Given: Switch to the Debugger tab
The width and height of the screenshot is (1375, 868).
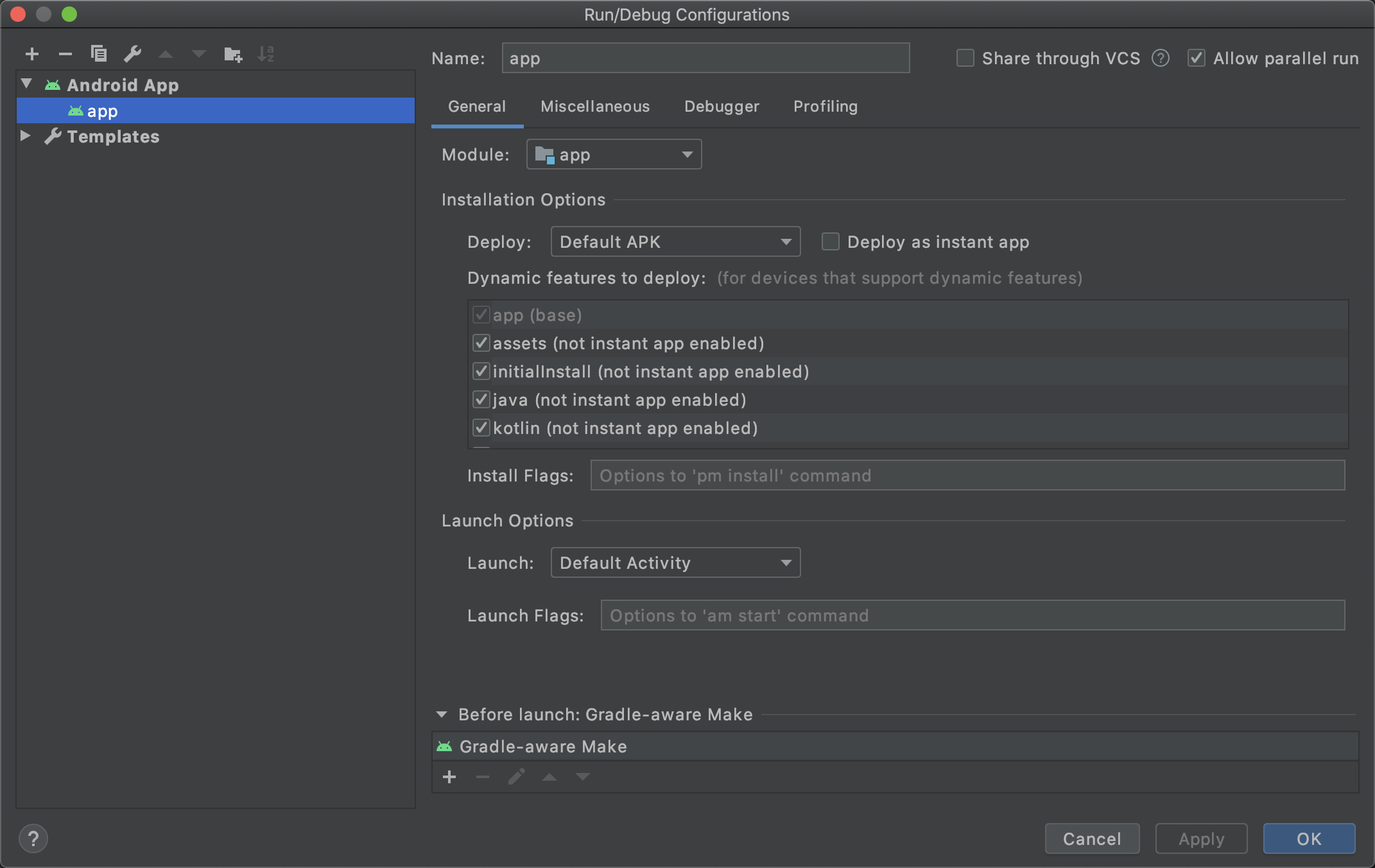Looking at the screenshot, I should pos(722,107).
